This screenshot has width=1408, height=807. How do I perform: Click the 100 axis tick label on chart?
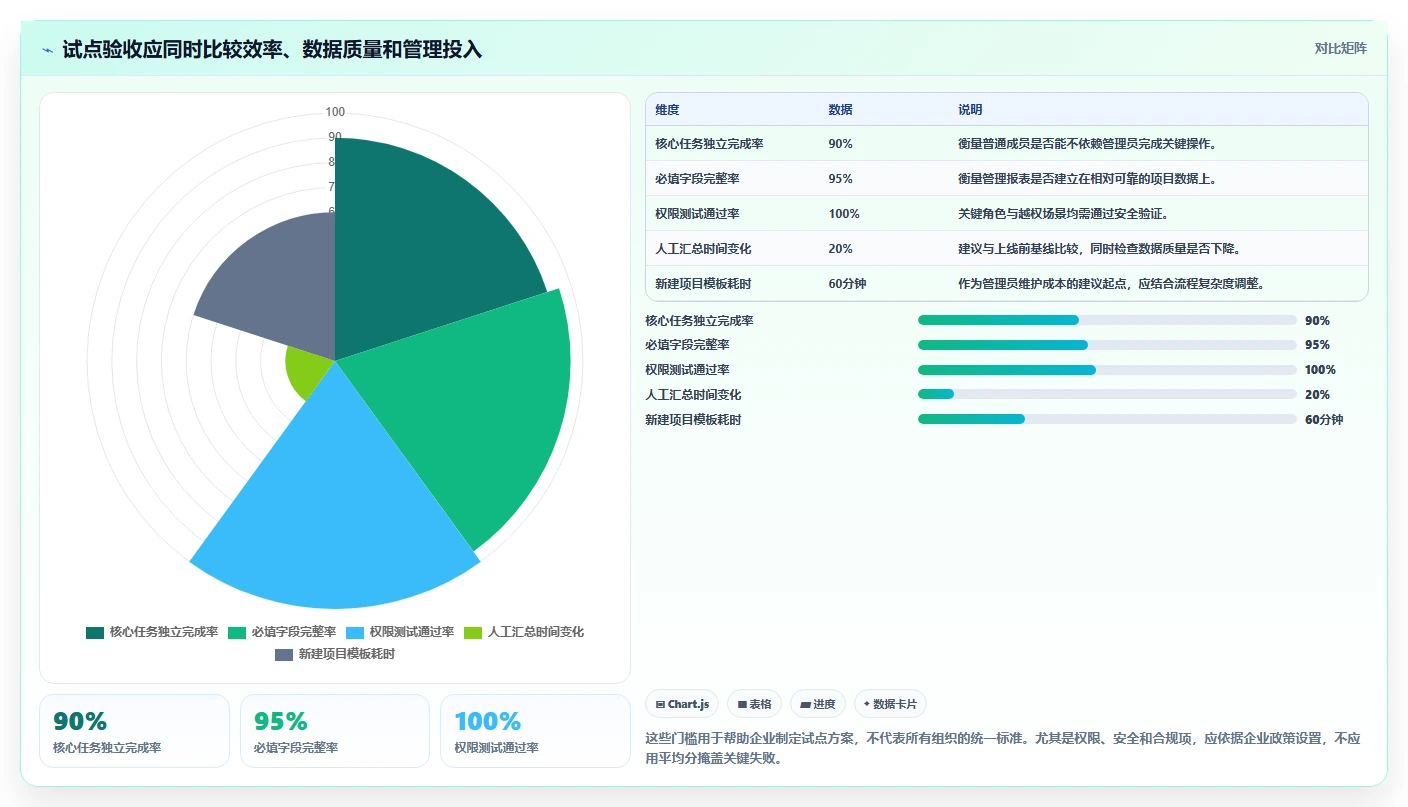coord(335,112)
